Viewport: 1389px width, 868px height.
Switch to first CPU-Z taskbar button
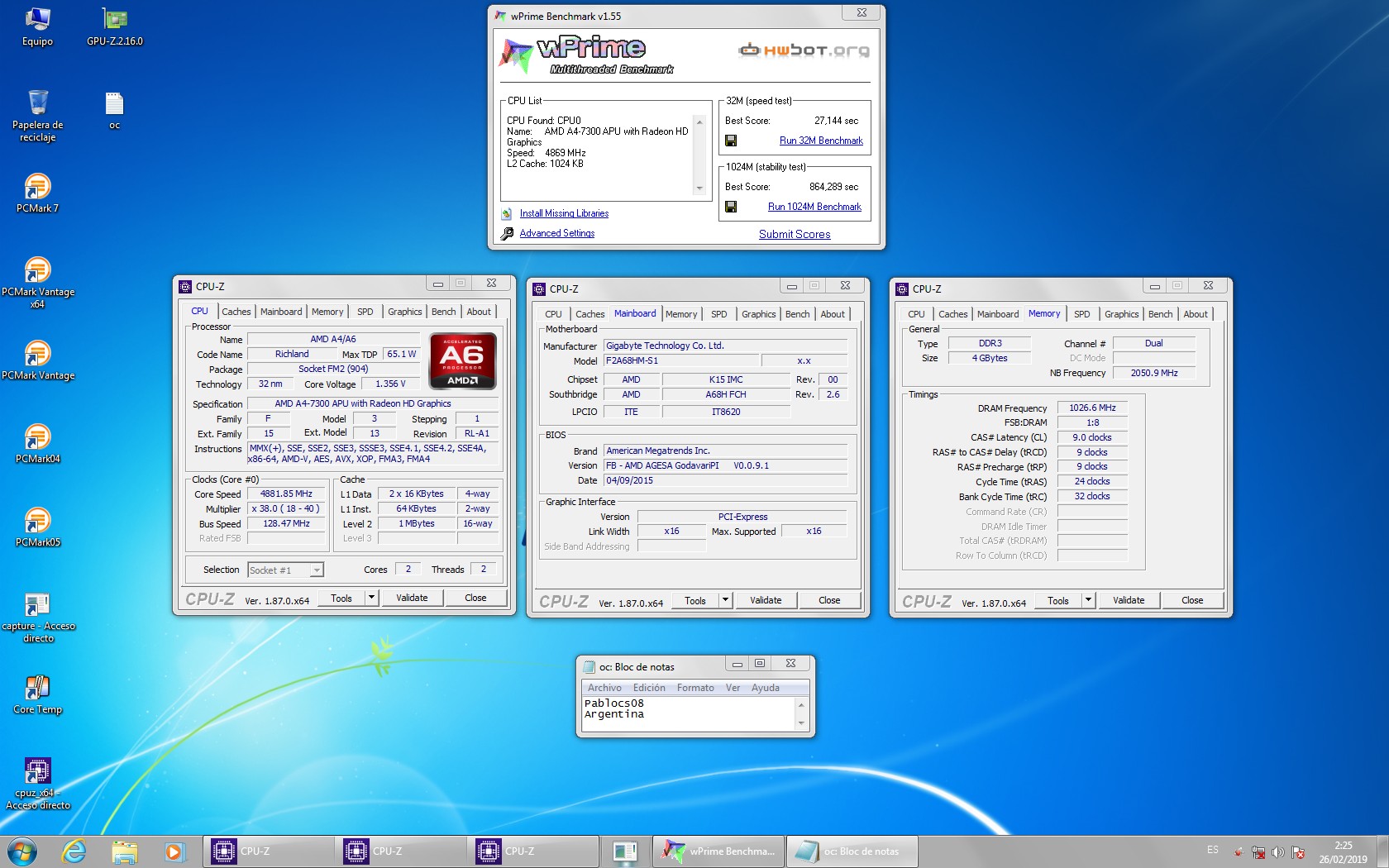(269, 851)
